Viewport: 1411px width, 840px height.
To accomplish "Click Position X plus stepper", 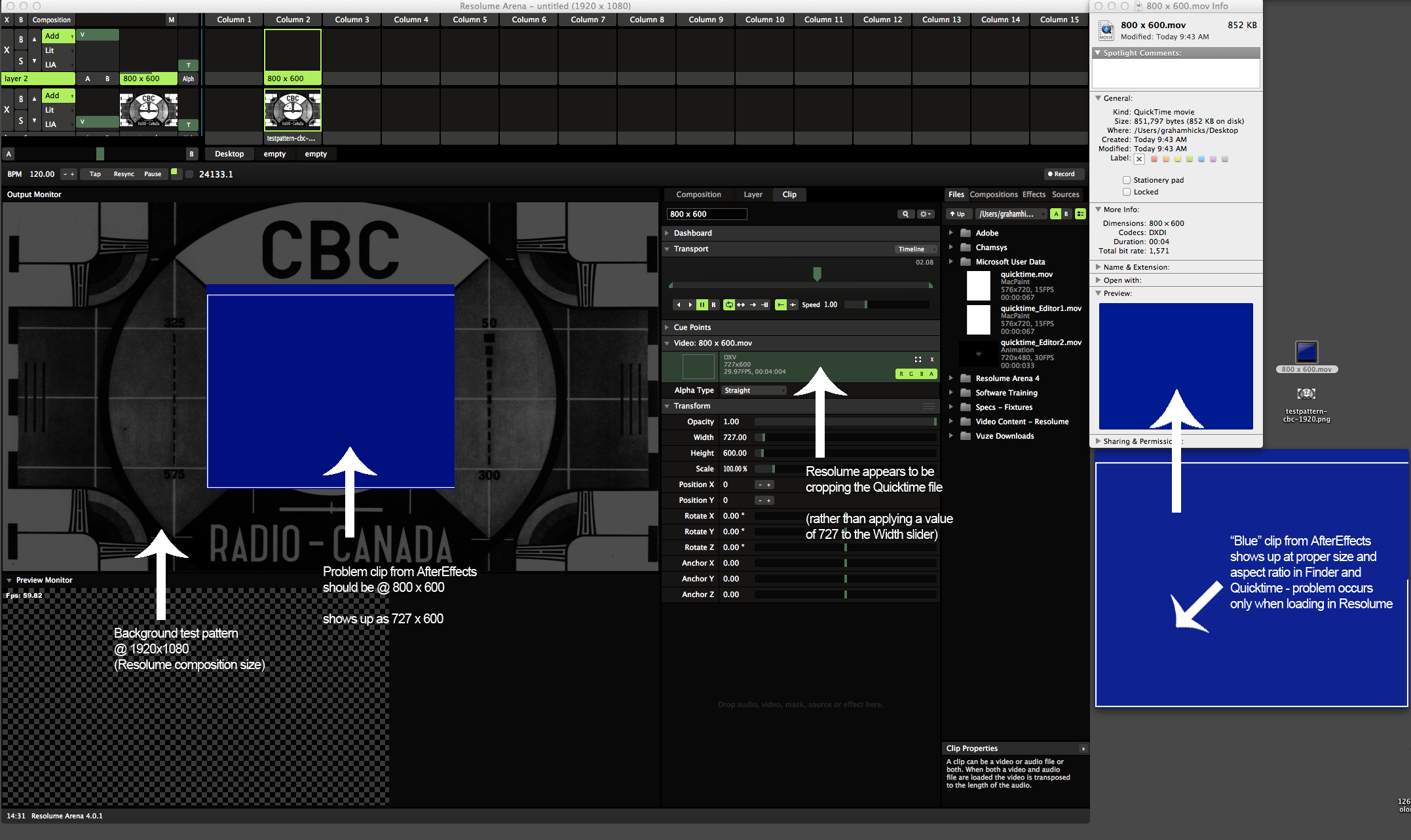I will pyautogui.click(x=769, y=485).
